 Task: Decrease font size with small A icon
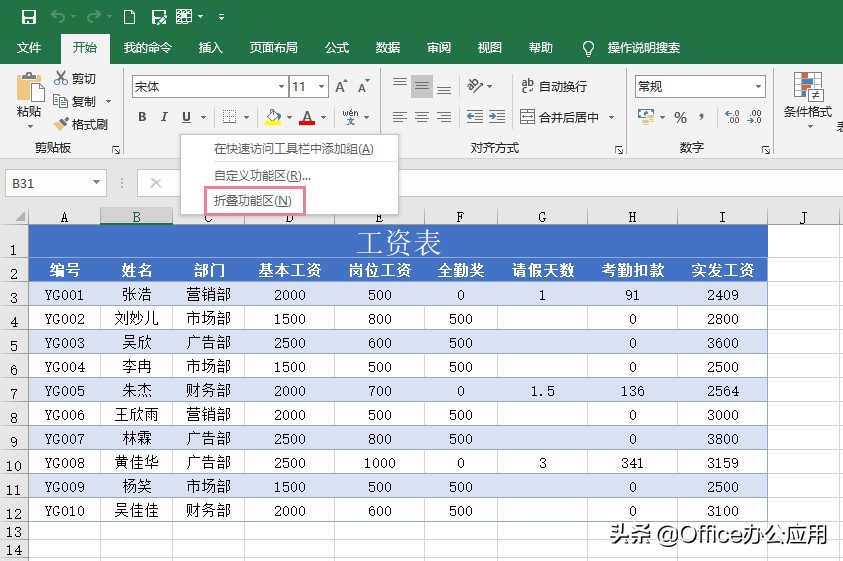364,87
